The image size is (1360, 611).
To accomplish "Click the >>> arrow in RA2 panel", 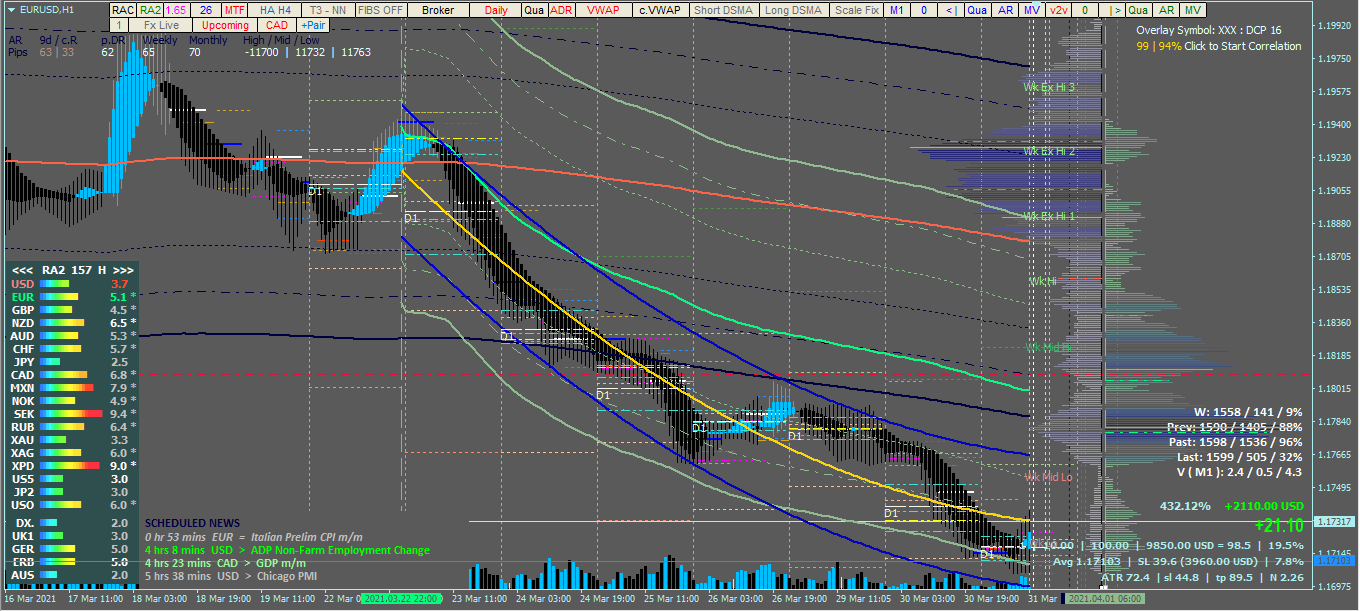I will [x=122, y=270].
